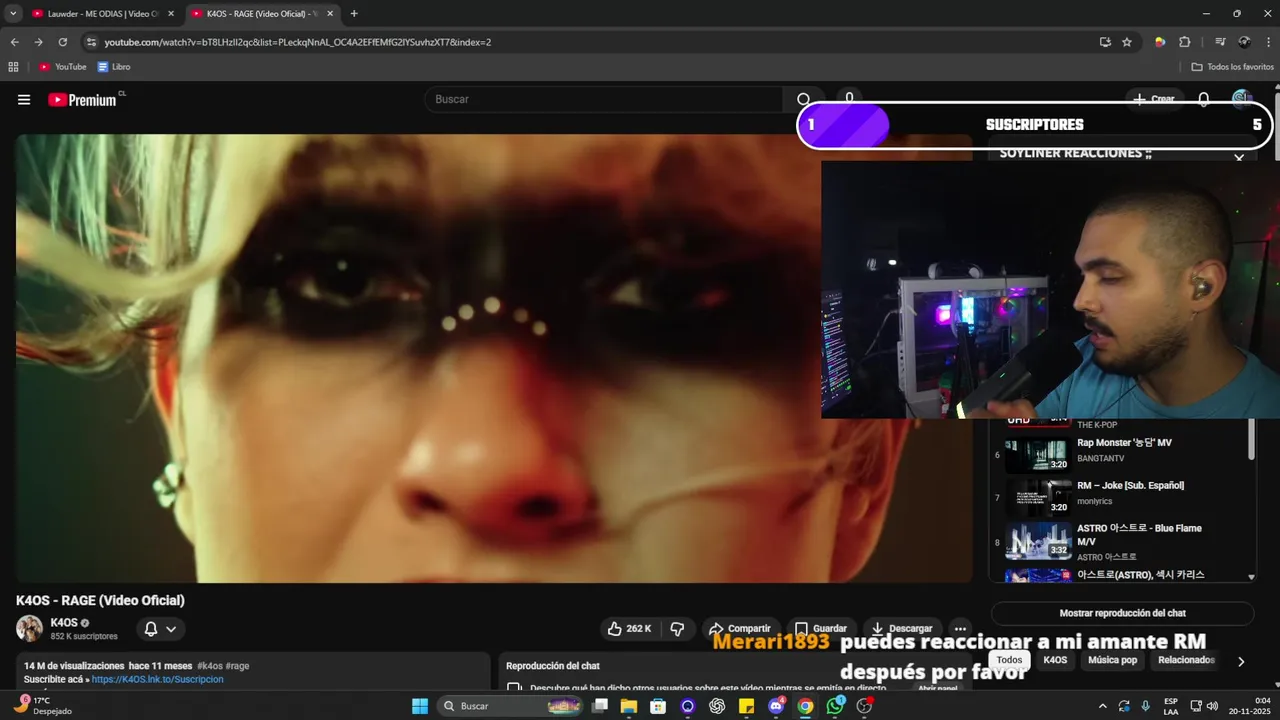Screen dimensions: 1280x720
Task: Open File Explorer from the taskbar
Action: coord(629,706)
